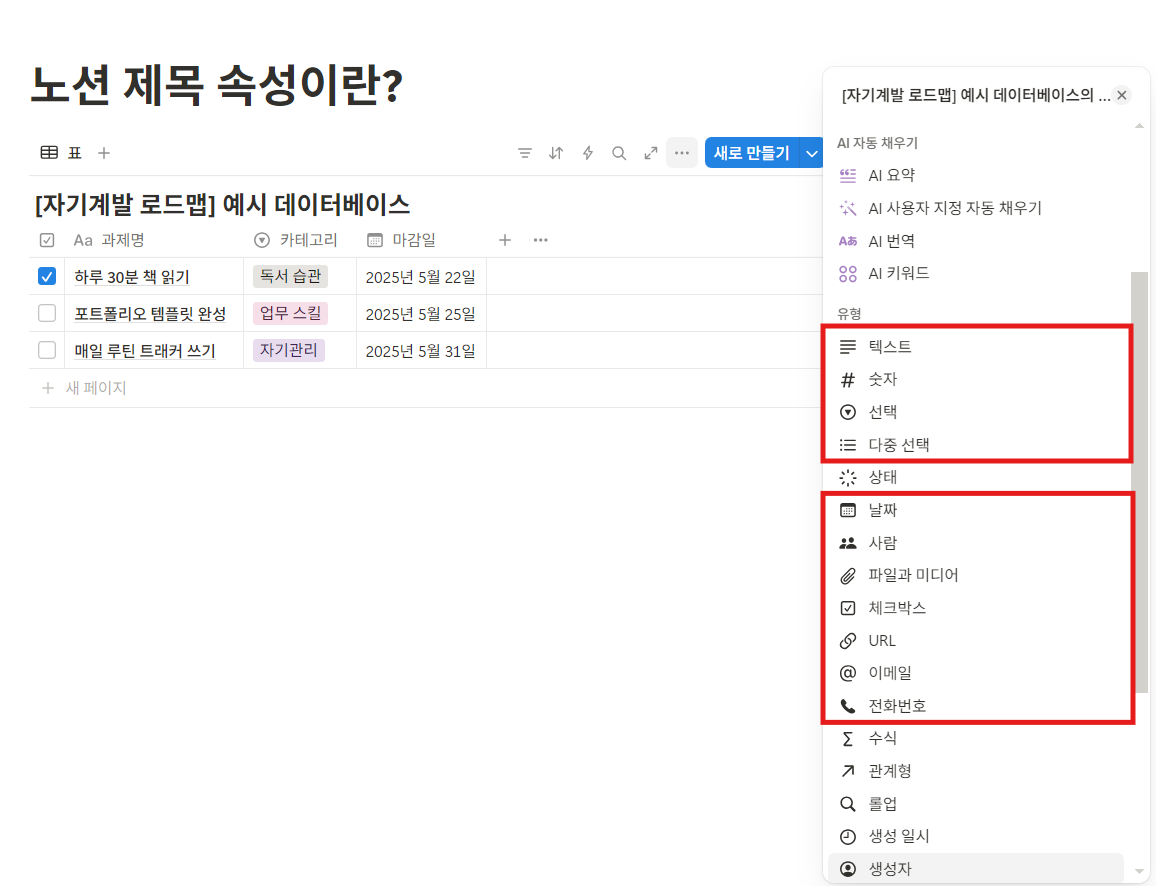
Task: Check the 매일 루틴 트래커 쓰기 checkbox
Action: point(46,350)
